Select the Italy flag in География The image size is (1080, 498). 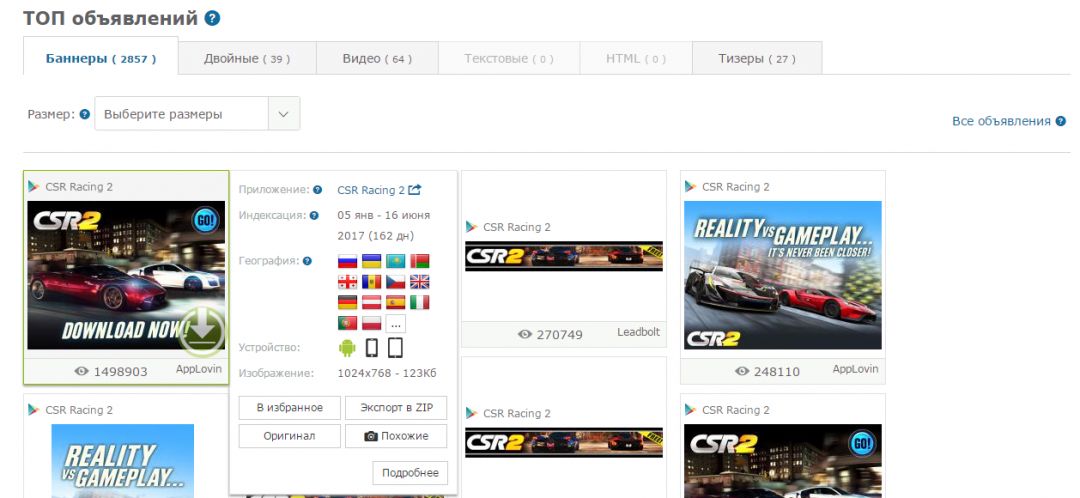[419, 302]
